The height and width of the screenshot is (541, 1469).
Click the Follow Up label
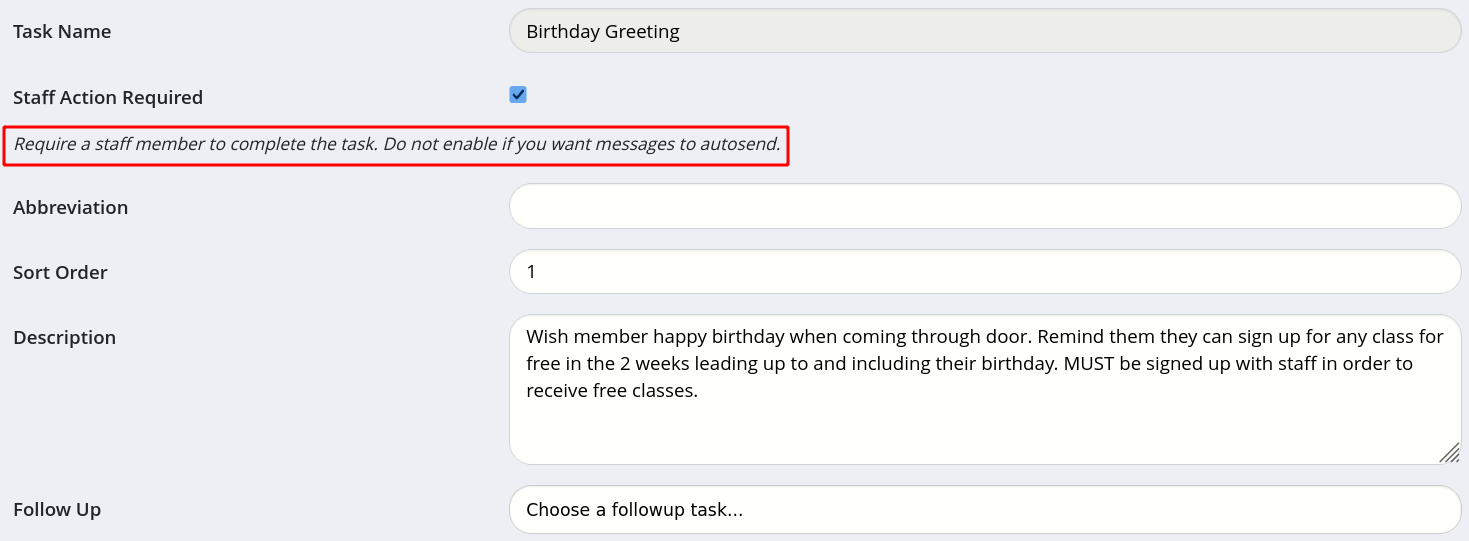(57, 509)
